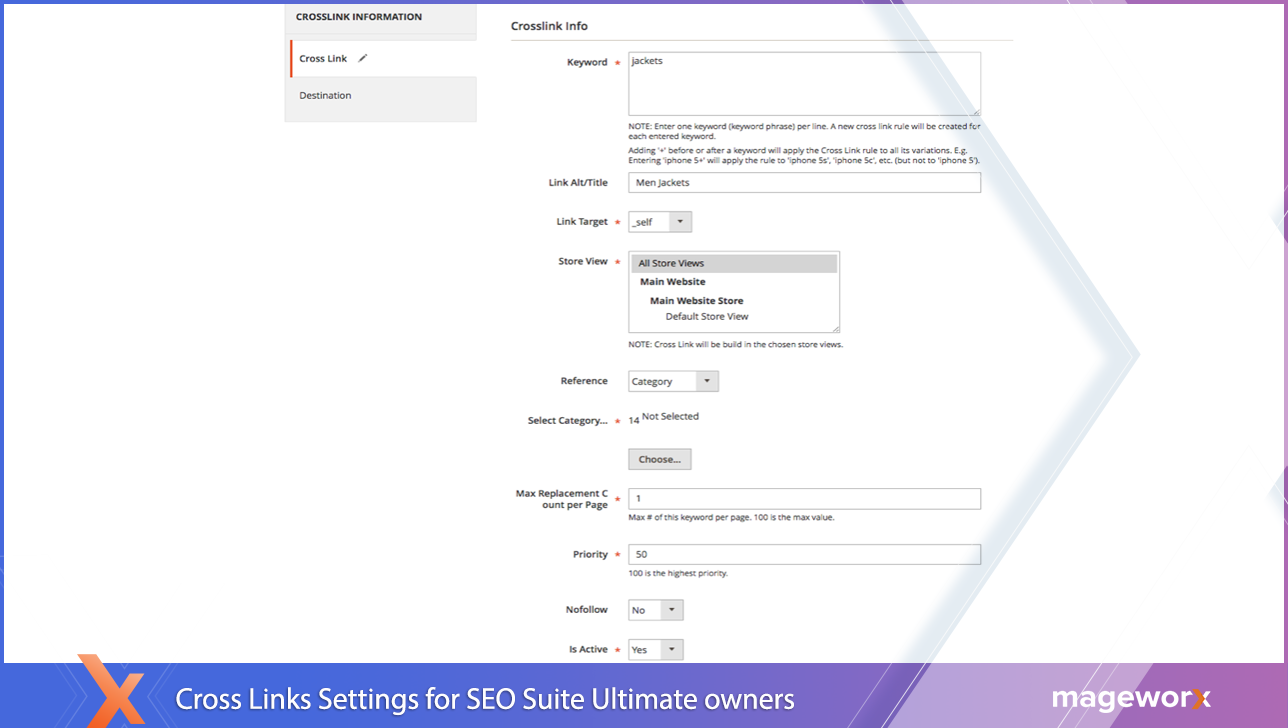This screenshot has width=1288, height=728.
Task: Choose Main Website Store in list
Action: (x=696, y=301)
